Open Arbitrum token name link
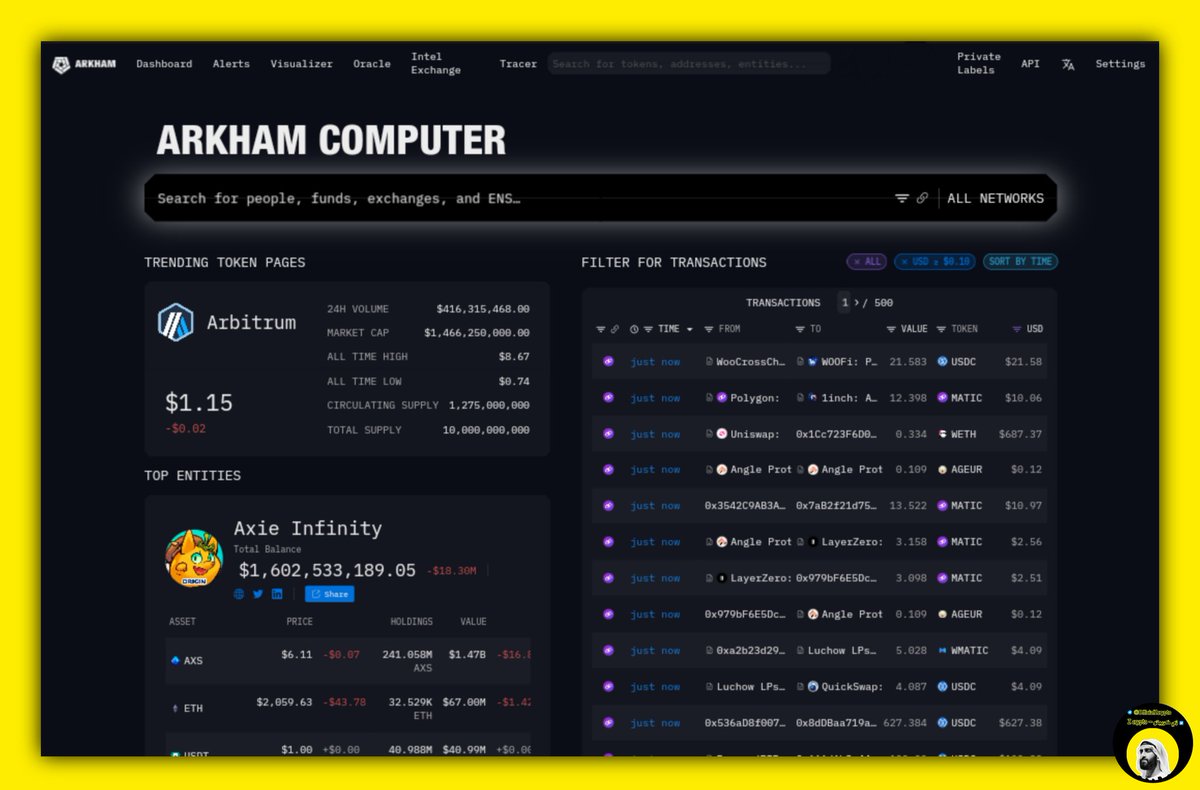This screenshot has width=1200, height=790. click(x=251, y=323)
